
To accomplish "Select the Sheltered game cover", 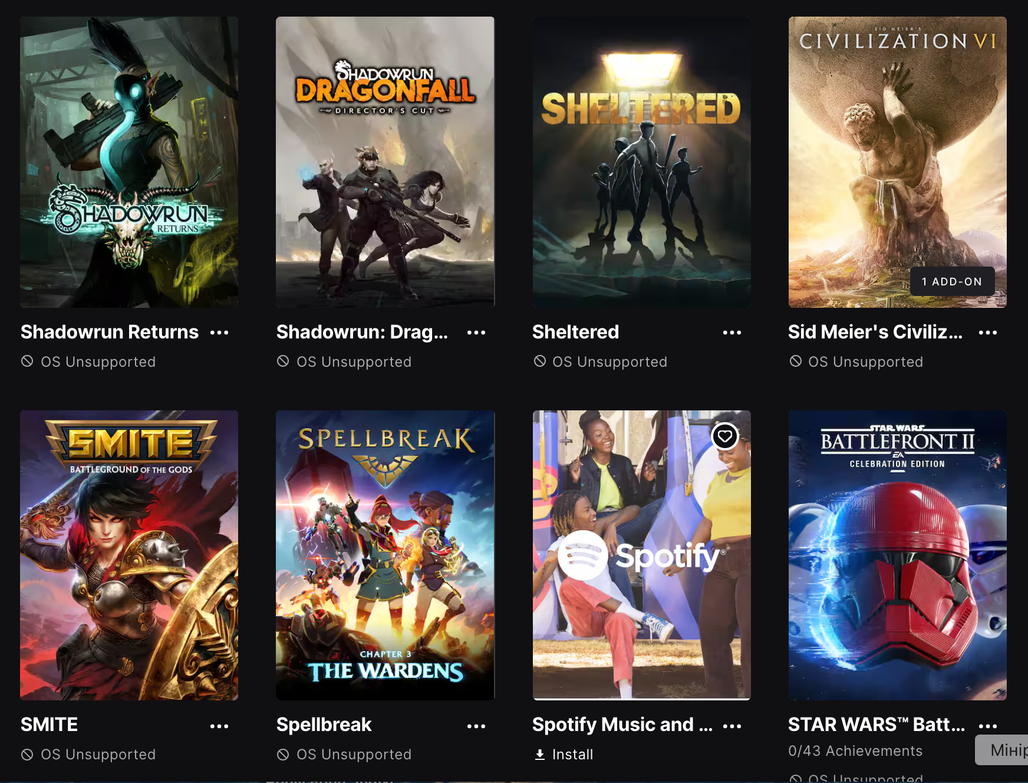I will (x=641, y=162).
